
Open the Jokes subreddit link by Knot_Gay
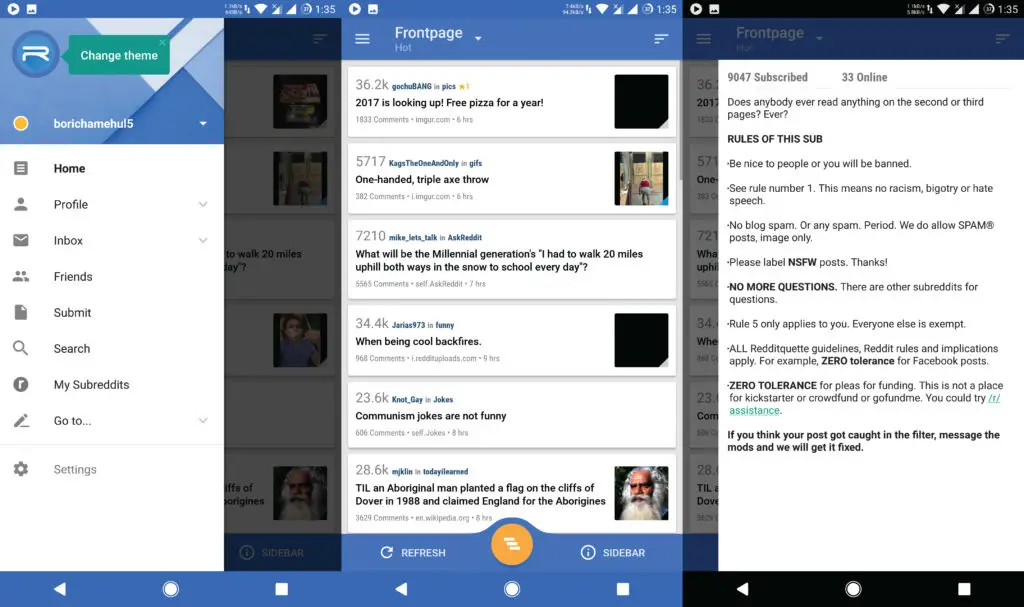(x=443, y=400)
